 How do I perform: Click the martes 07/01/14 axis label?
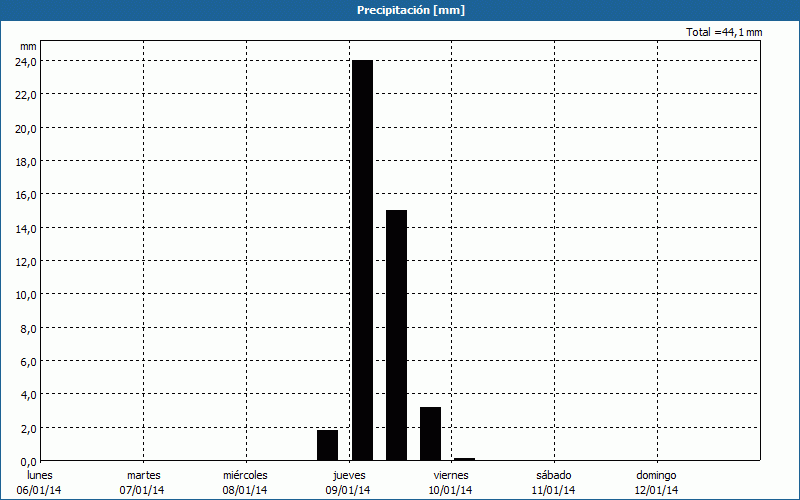(x=144, y=482)
